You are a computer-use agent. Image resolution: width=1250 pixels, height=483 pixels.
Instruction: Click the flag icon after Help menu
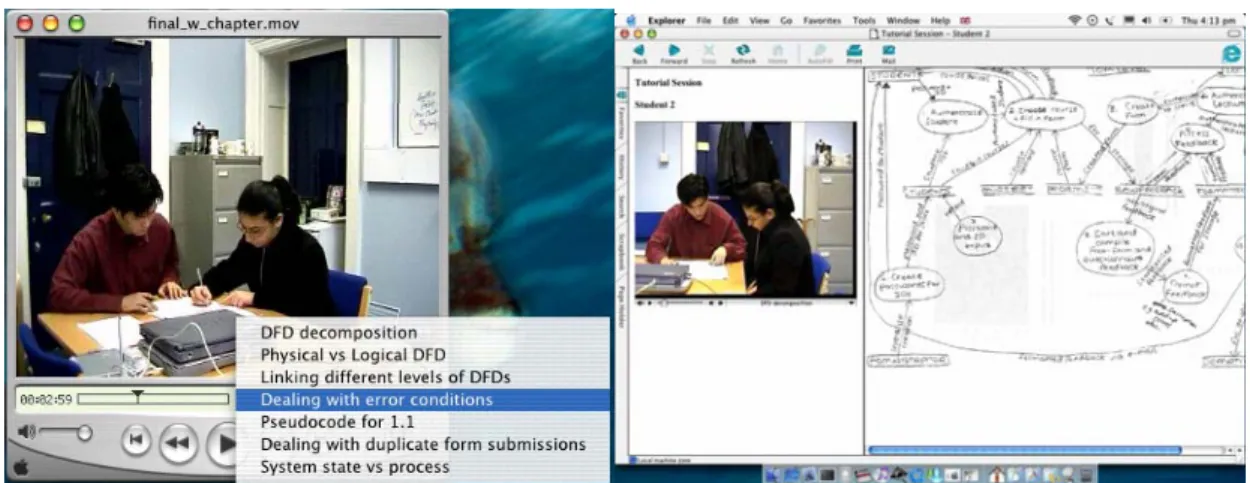click(965, 20)
